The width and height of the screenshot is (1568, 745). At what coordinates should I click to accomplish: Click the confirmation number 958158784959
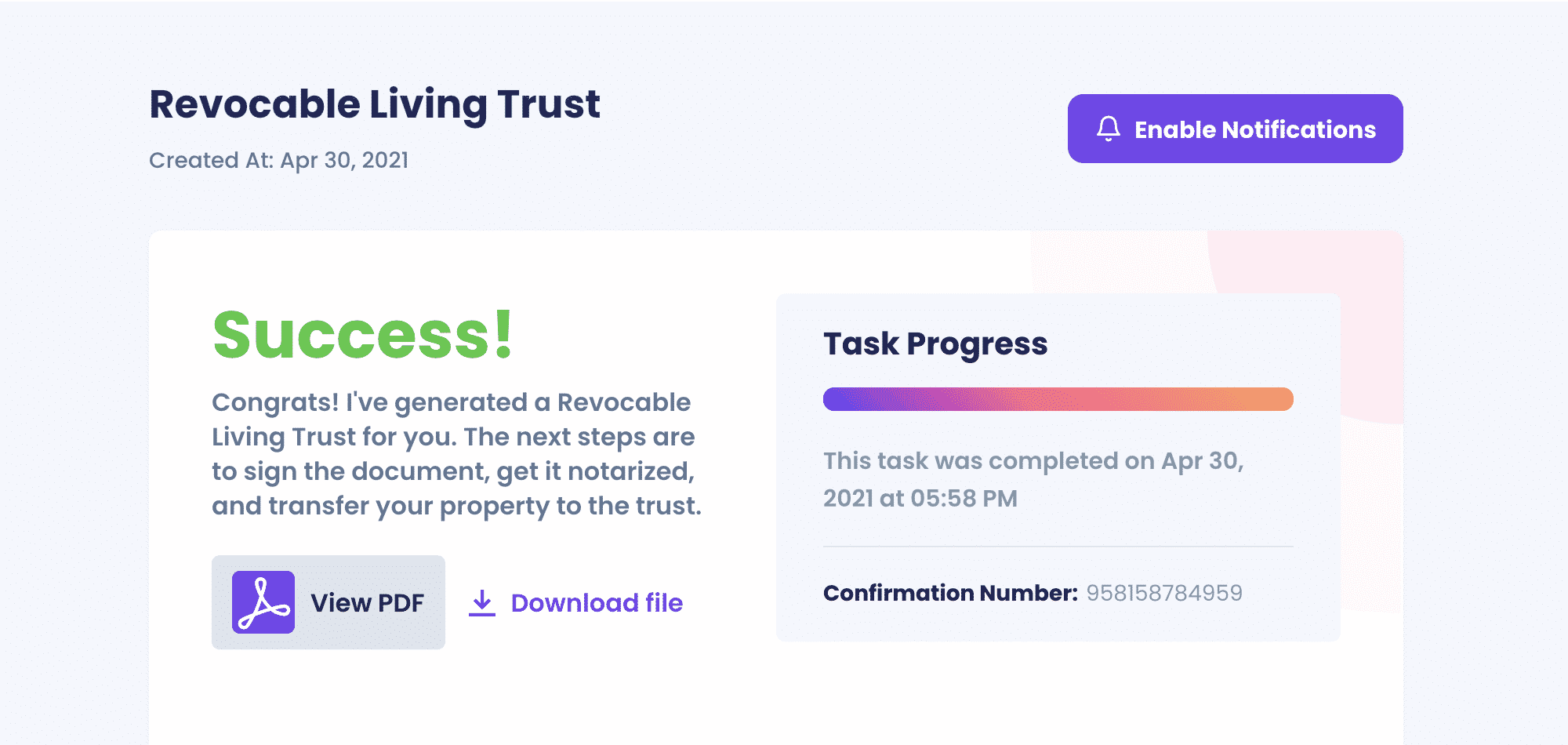(x=1164, y=593)
